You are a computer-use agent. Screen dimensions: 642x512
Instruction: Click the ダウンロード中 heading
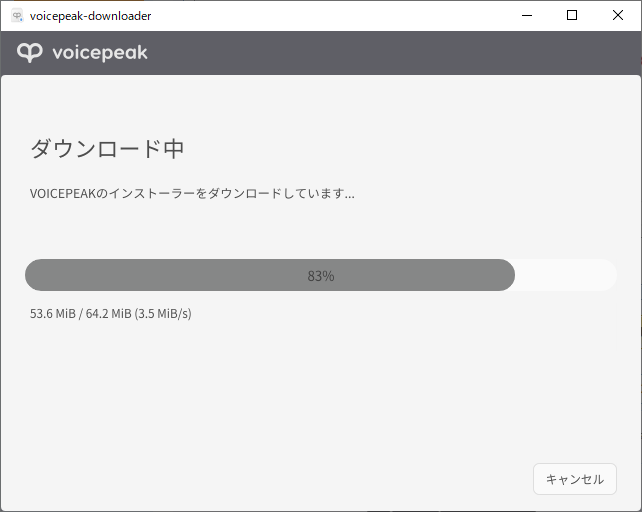tap(107, 148)
